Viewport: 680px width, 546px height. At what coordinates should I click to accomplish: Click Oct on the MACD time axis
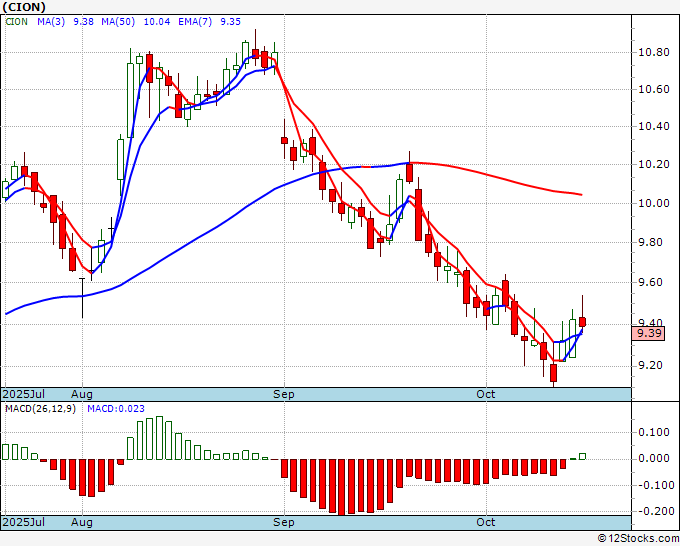486,522
